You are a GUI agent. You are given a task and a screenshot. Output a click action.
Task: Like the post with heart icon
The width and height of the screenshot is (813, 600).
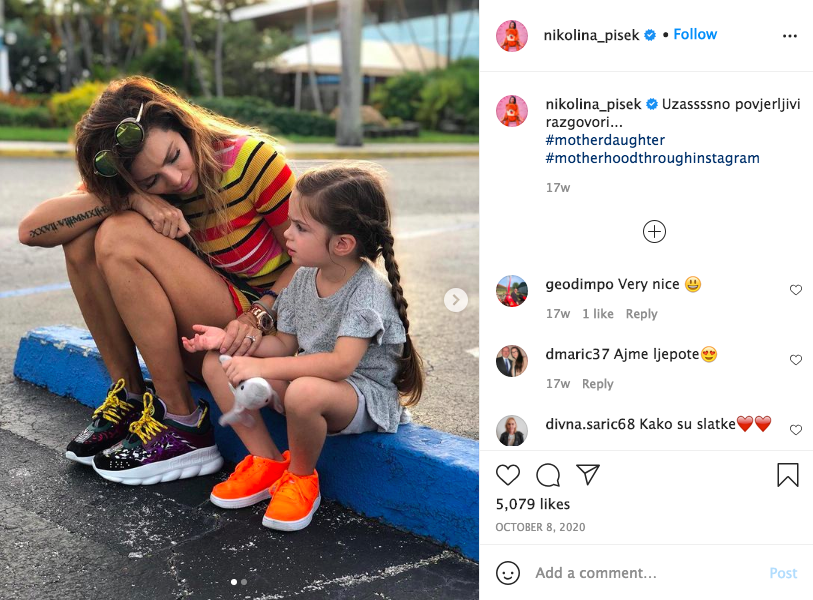point(508,475)
